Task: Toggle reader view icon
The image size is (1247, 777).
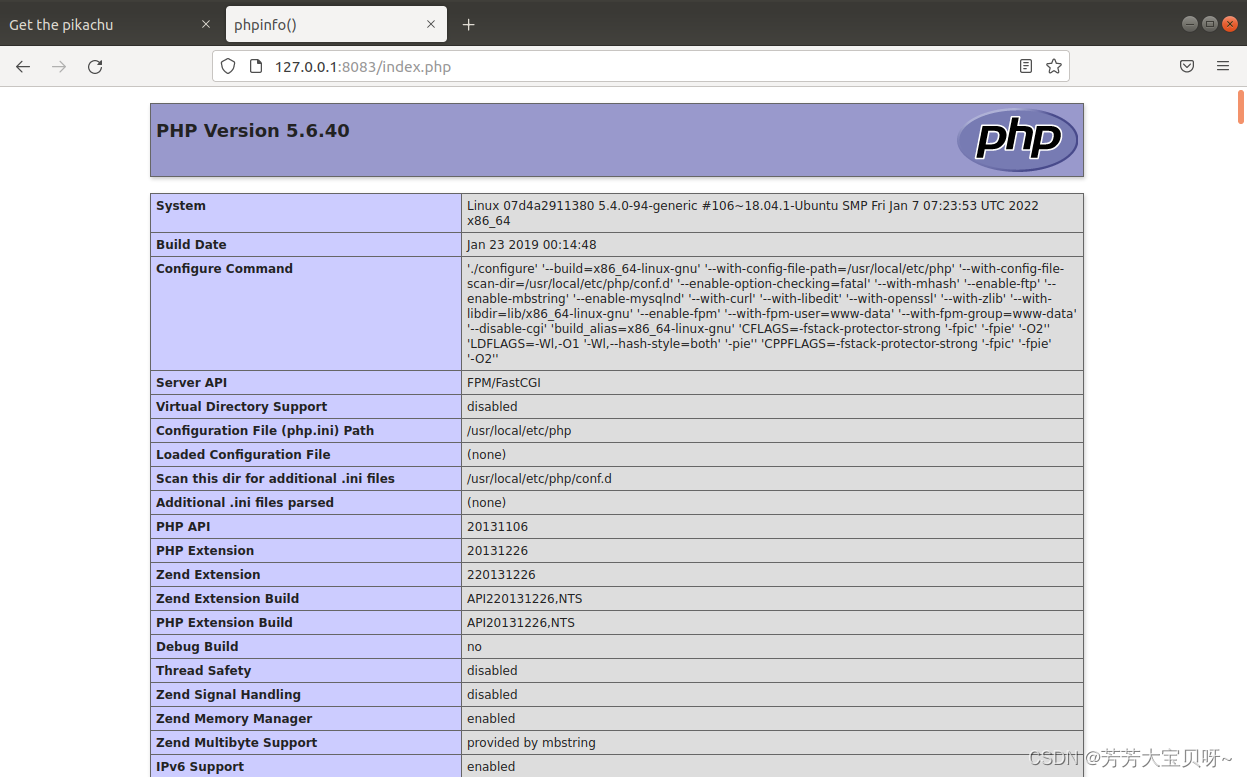Action: point(1026,67)
